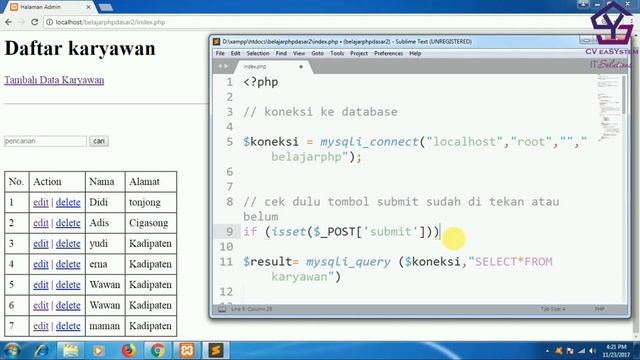Click the taskbar clock

click(616, 351)
